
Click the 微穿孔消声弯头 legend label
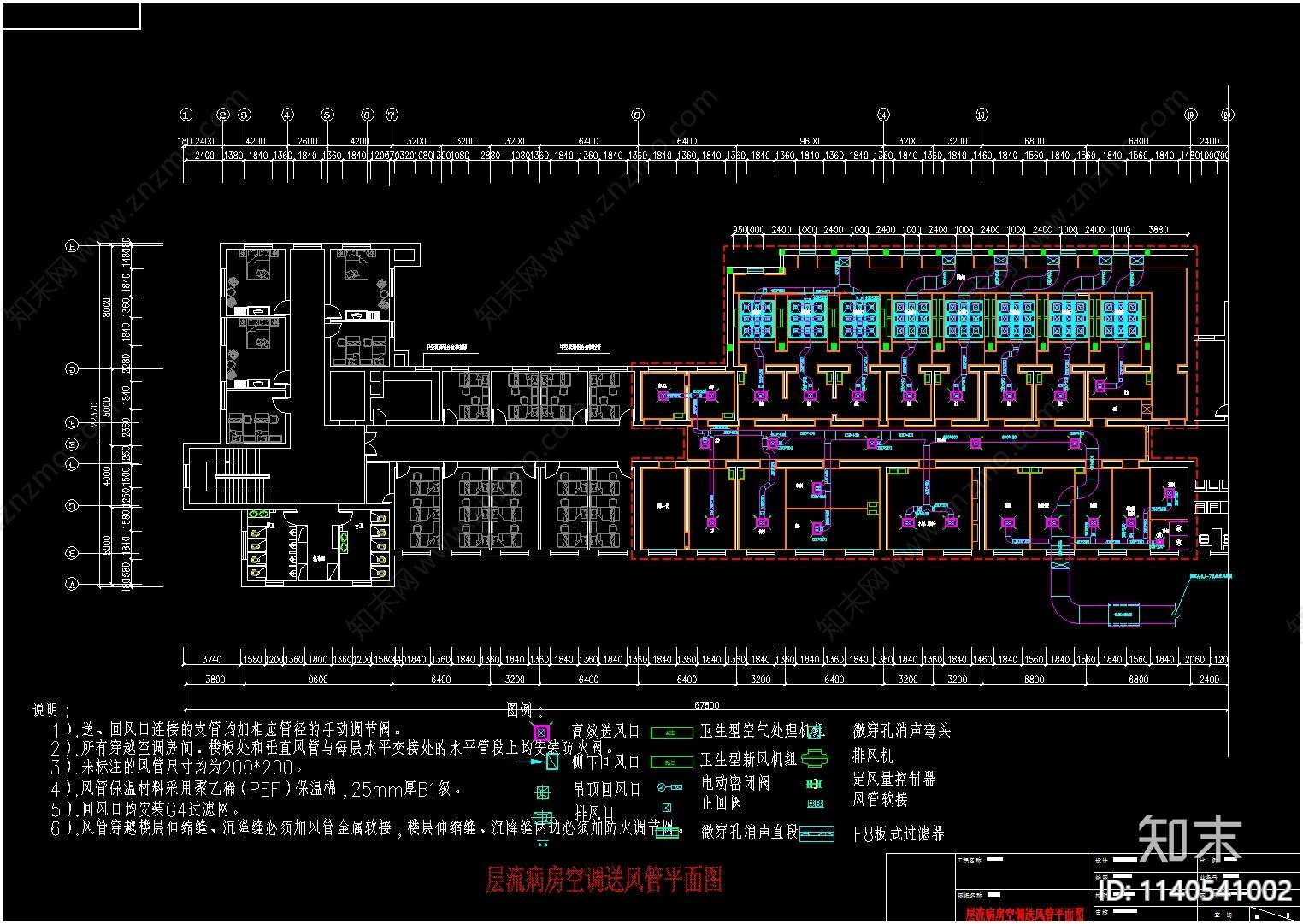click(x=902, y=731)
